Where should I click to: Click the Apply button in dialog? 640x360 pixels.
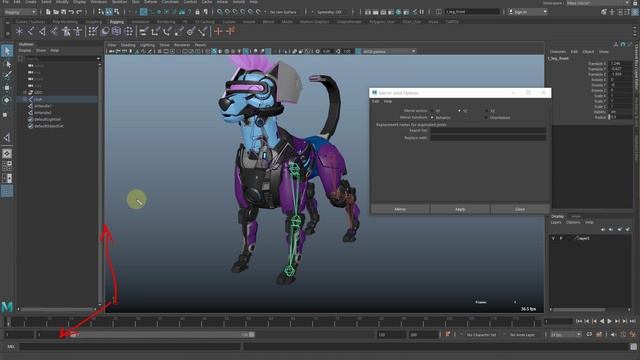point(460,209)
